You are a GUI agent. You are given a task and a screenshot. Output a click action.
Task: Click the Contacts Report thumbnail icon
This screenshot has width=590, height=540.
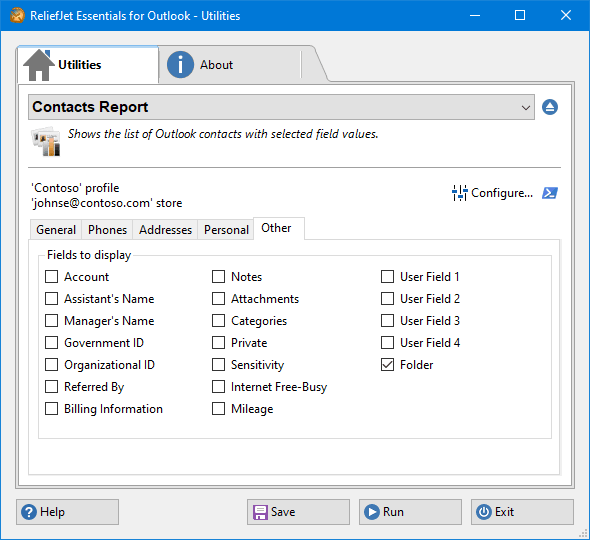(46, 141)
